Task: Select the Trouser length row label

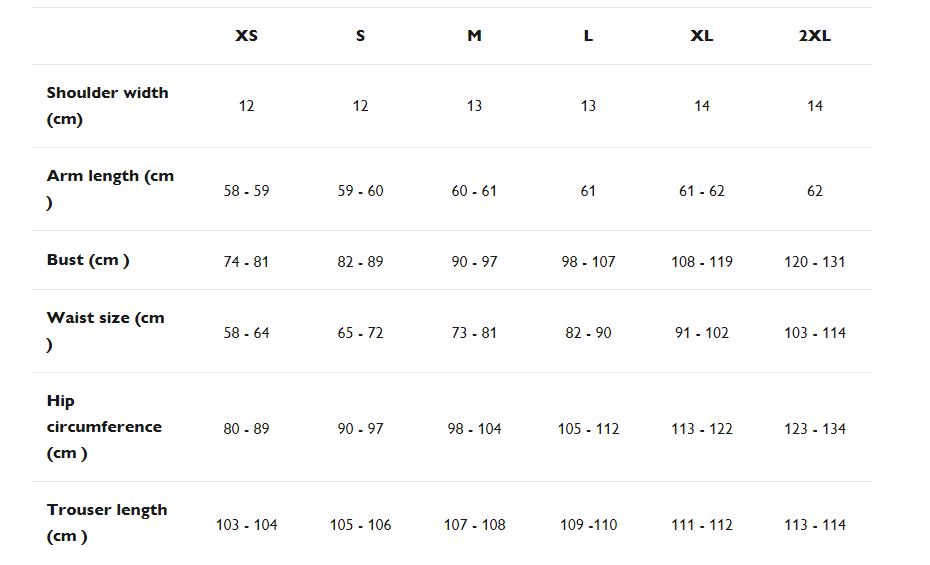Action: (x=107, y=523)
